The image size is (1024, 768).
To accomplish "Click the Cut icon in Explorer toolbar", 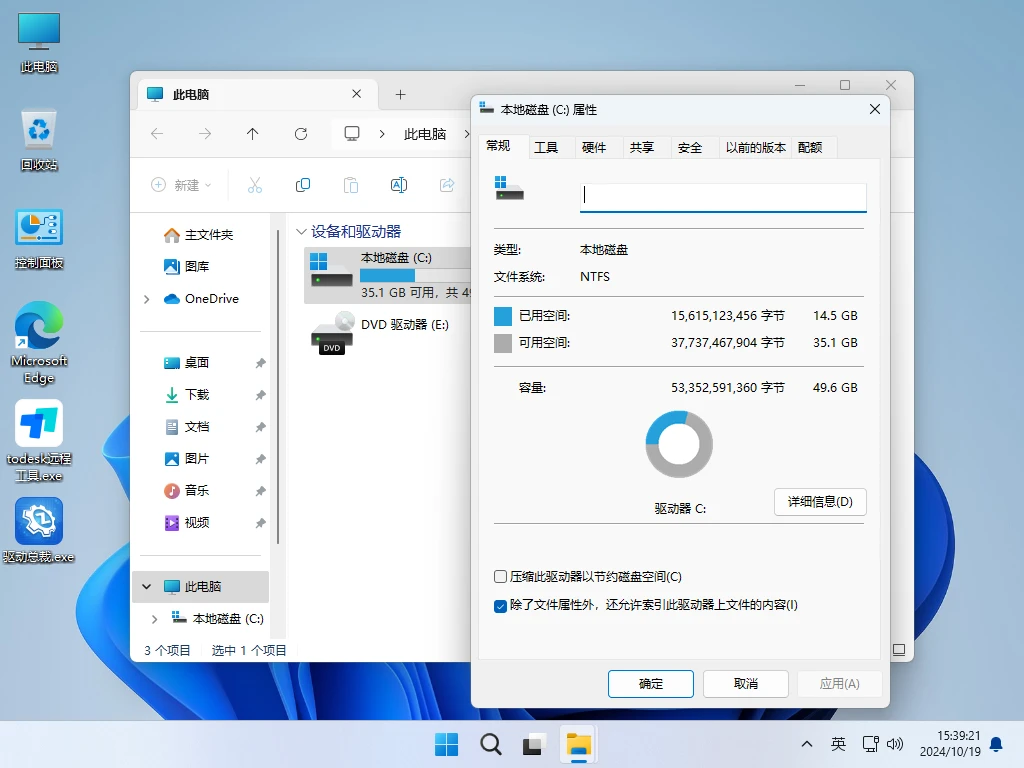I will [255, 185].
